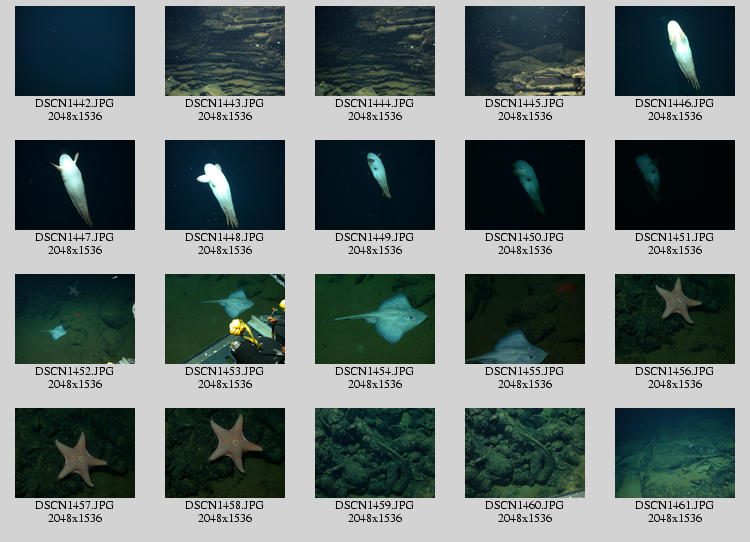Open the DSCN1442.JPG dark water thumbnail
Screen dimensions: 750x542
75,51
